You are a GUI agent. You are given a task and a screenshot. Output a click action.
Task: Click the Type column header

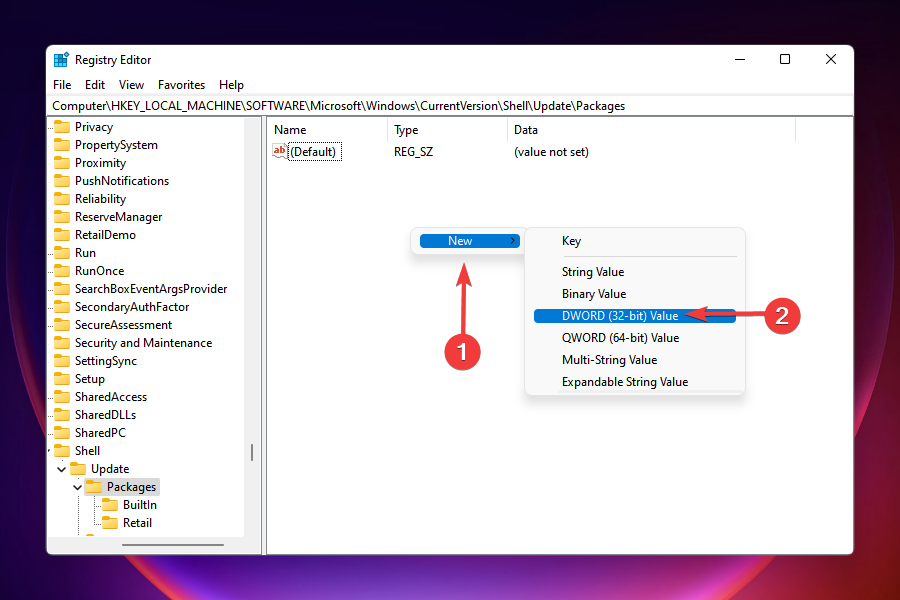406,130
